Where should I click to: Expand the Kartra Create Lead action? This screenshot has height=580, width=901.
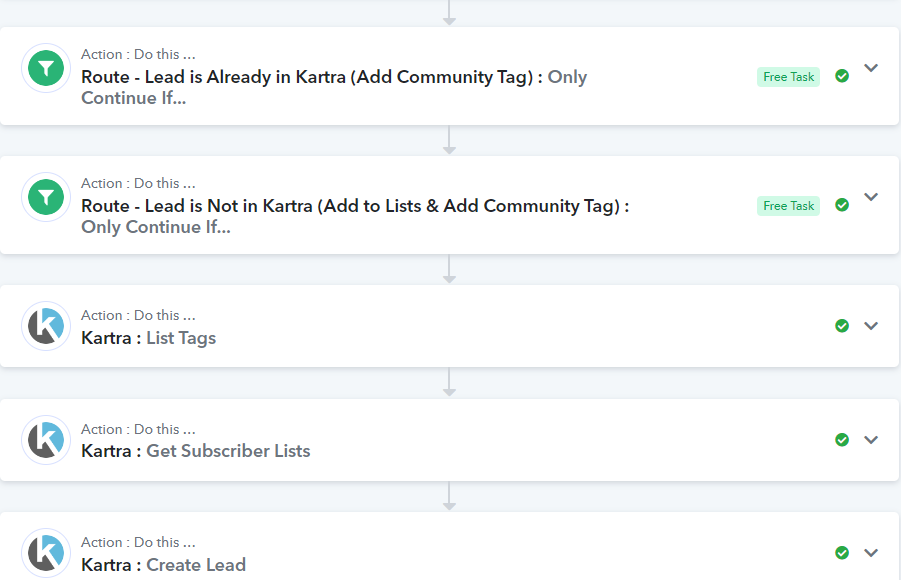click(x=871, y=553)
